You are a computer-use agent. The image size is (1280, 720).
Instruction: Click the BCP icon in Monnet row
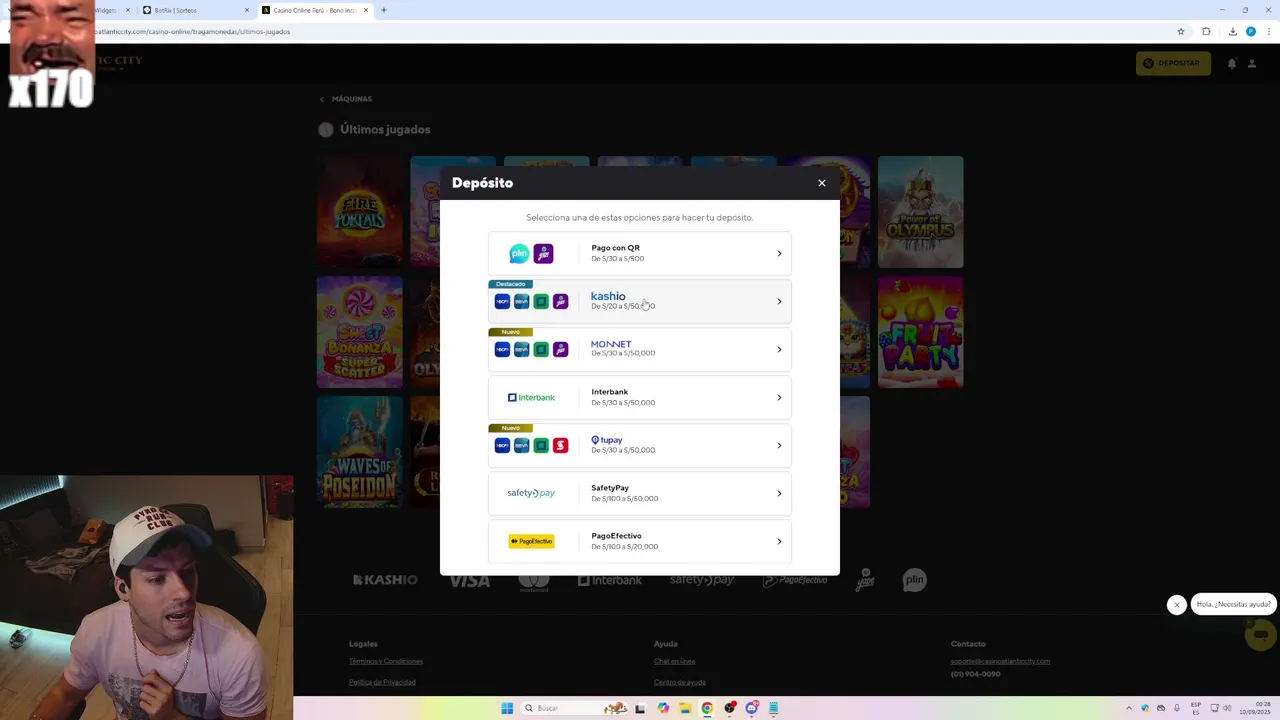click(x=502, y=349)
